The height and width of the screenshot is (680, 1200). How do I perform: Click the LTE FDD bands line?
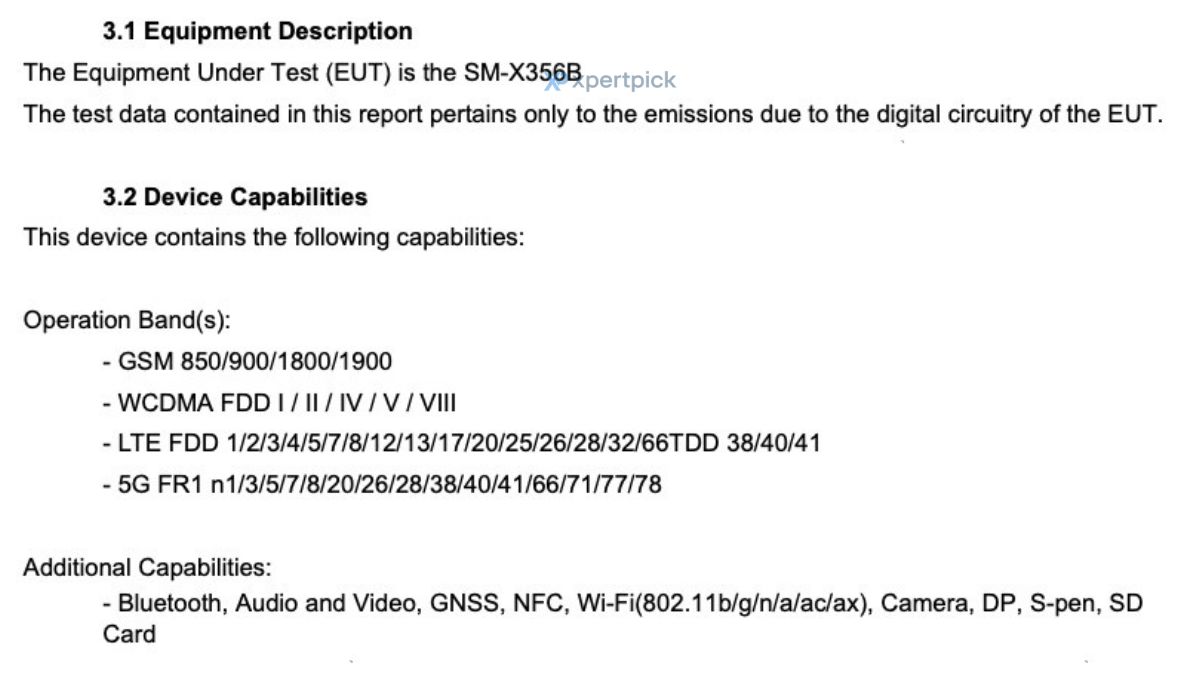click(461, 443)
